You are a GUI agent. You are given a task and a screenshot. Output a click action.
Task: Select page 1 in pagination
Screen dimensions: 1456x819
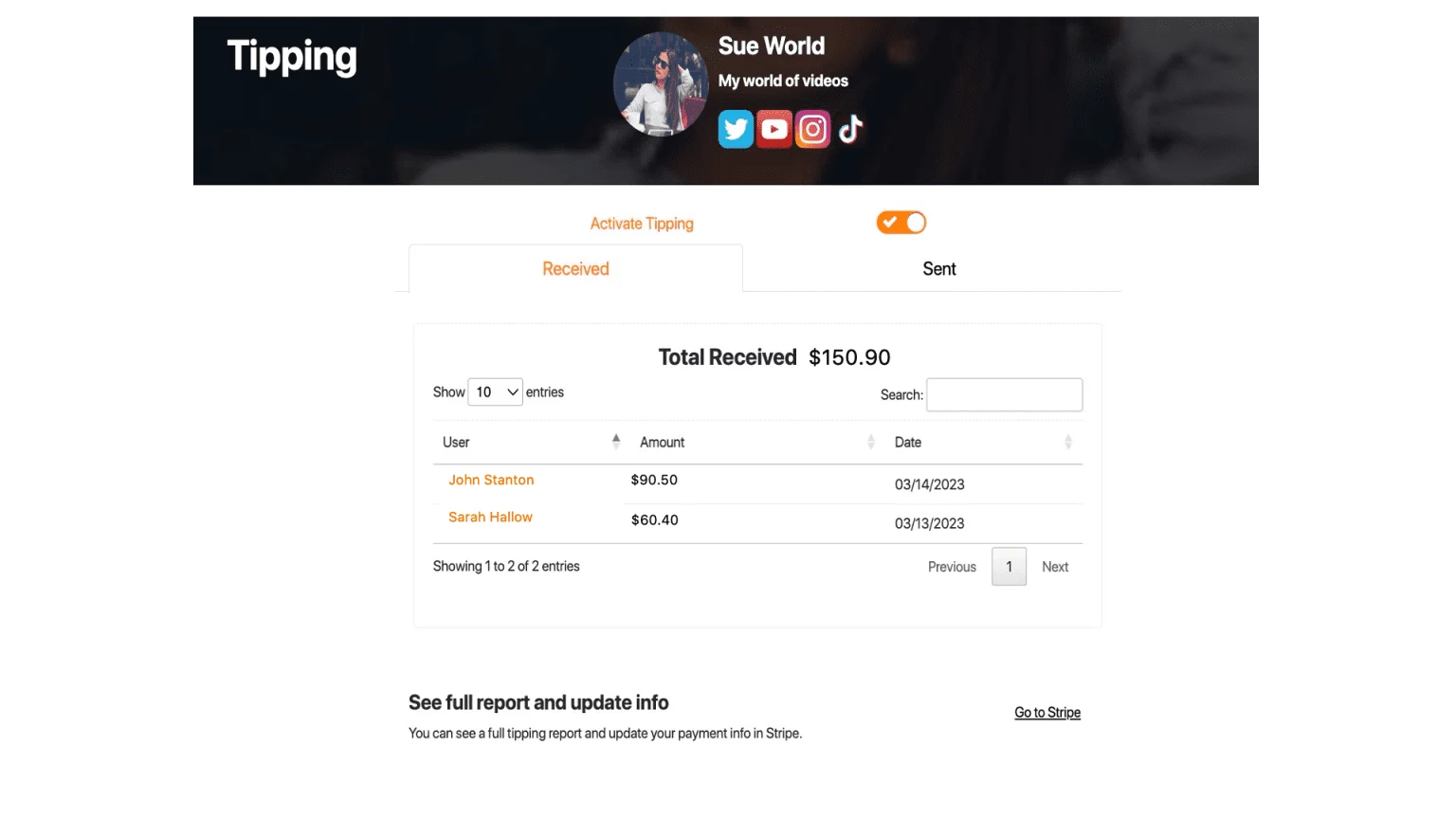1009,567
